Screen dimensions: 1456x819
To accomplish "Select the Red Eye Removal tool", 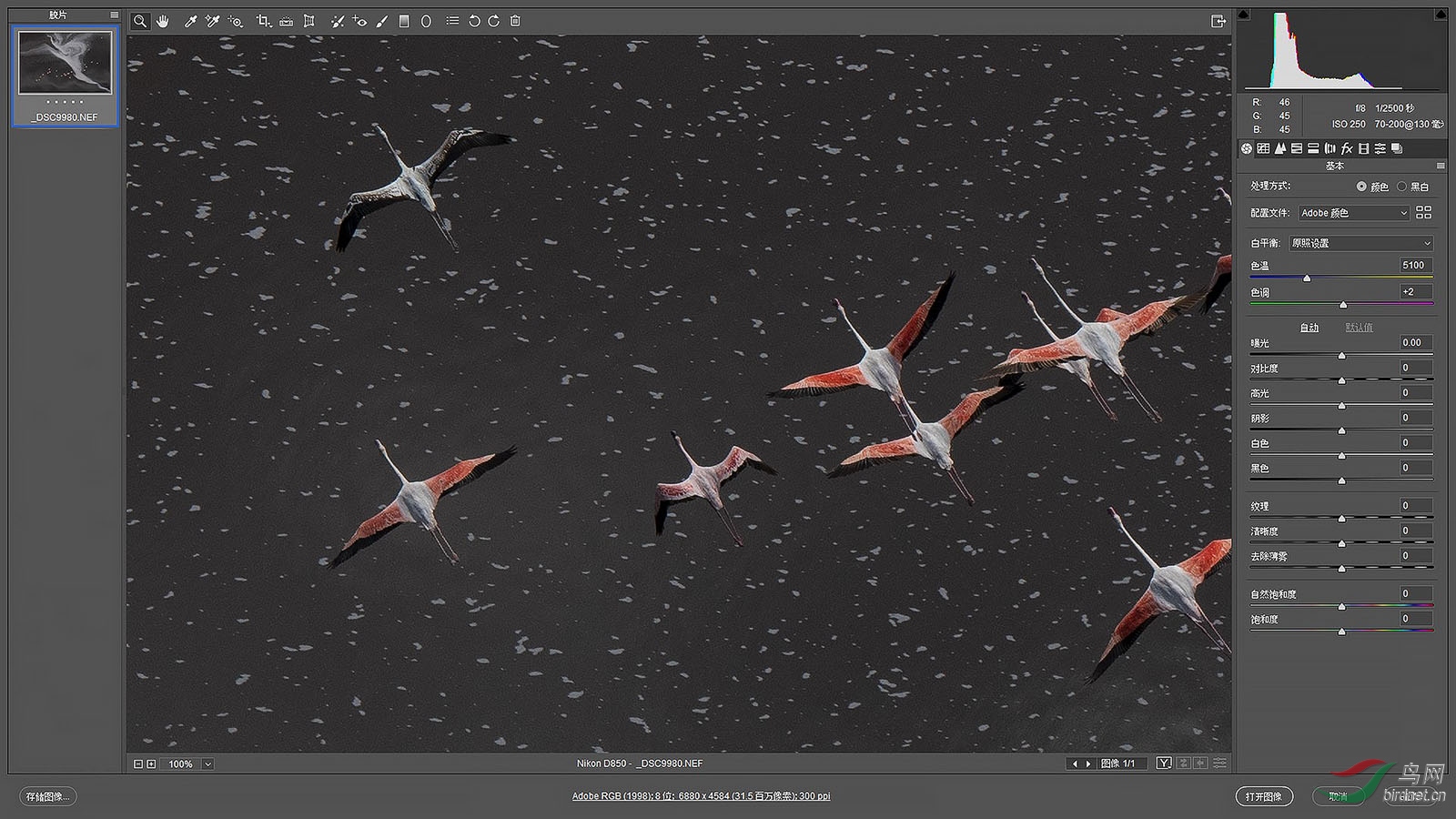I will point(359,21).
